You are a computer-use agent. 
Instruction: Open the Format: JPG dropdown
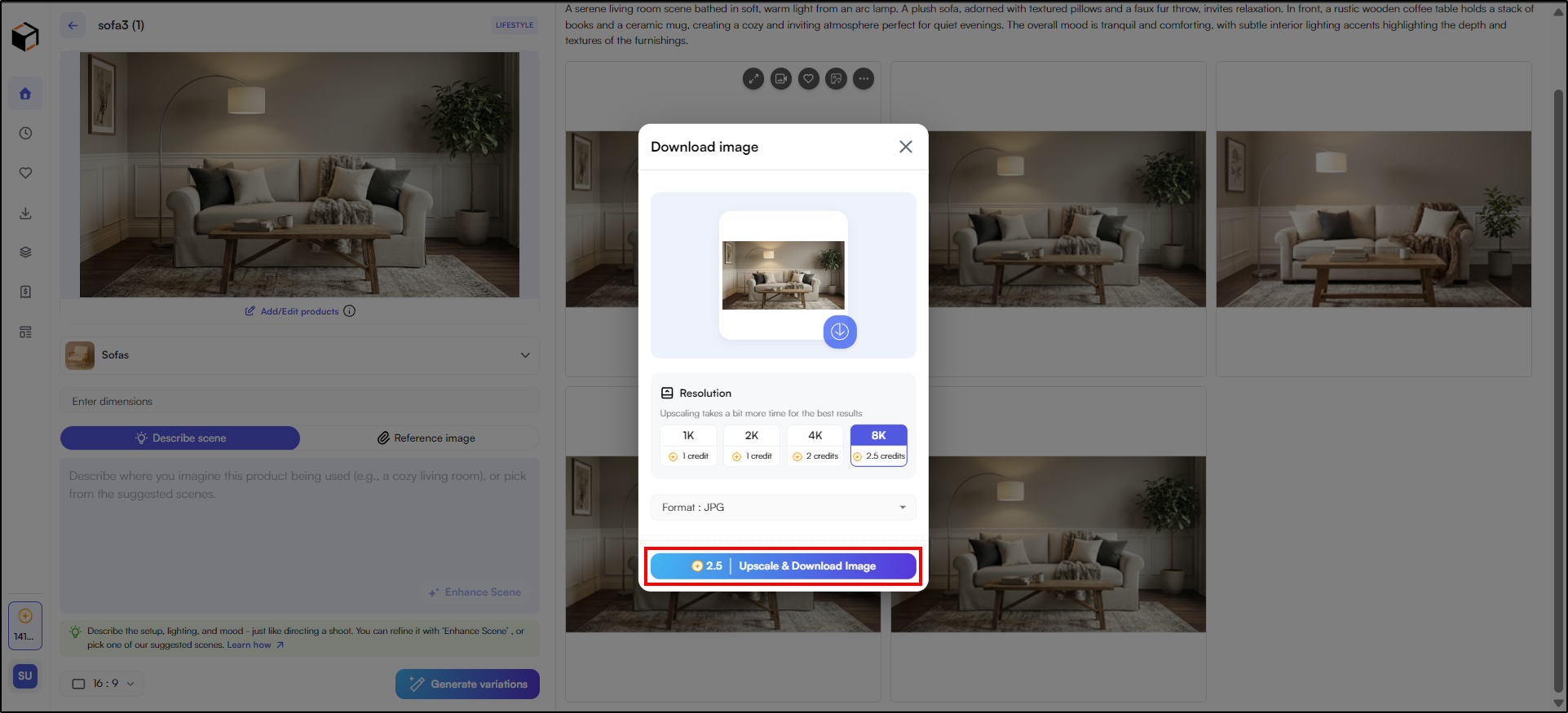point(783,508)
